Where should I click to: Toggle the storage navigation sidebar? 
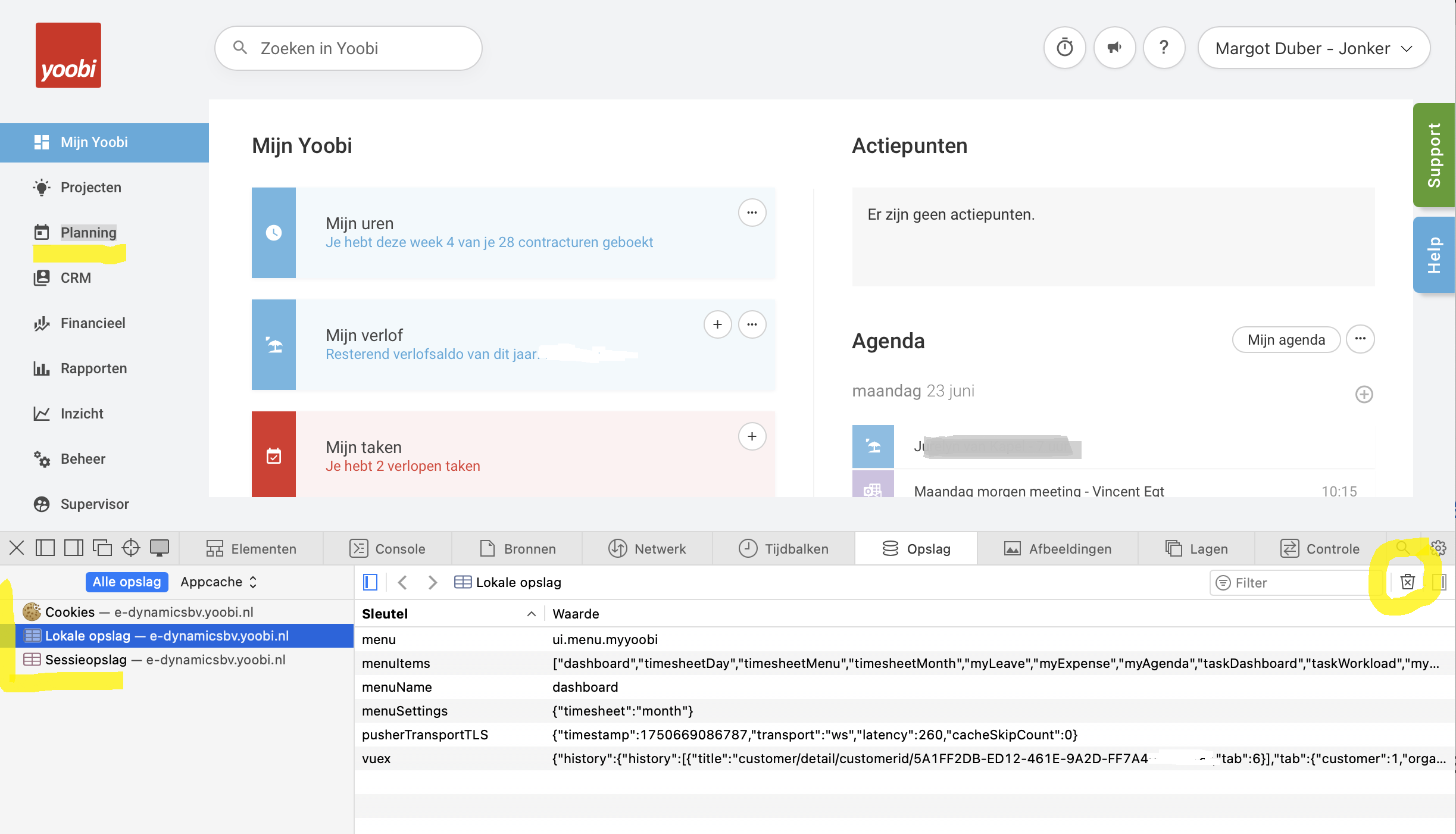coord(370,582)
